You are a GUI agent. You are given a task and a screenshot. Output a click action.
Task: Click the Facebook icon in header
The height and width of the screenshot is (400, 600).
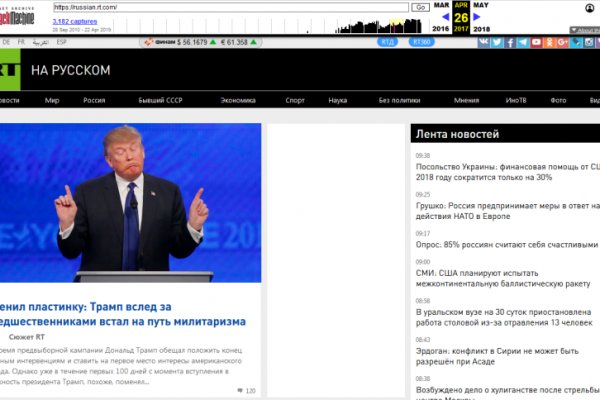click(x=510, y=43)
